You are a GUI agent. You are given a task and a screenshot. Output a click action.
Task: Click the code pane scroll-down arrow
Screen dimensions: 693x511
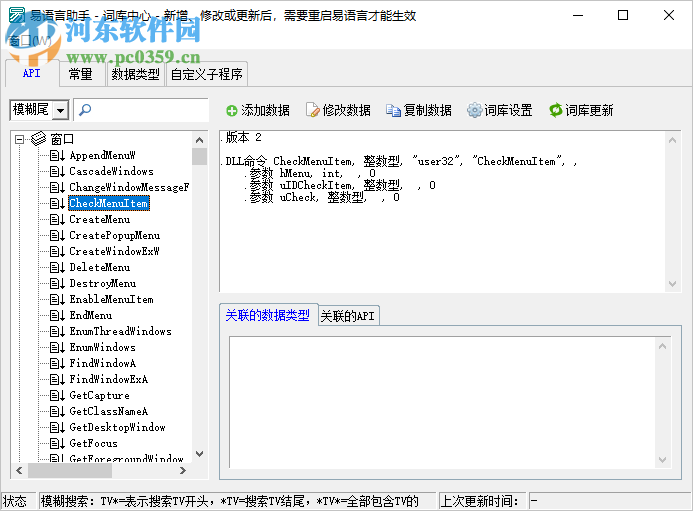(x=672, y=284)
